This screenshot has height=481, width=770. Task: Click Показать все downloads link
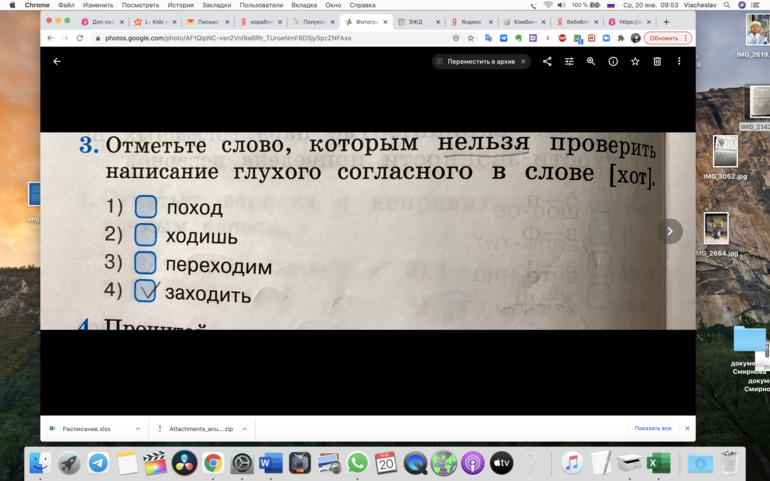652,429
